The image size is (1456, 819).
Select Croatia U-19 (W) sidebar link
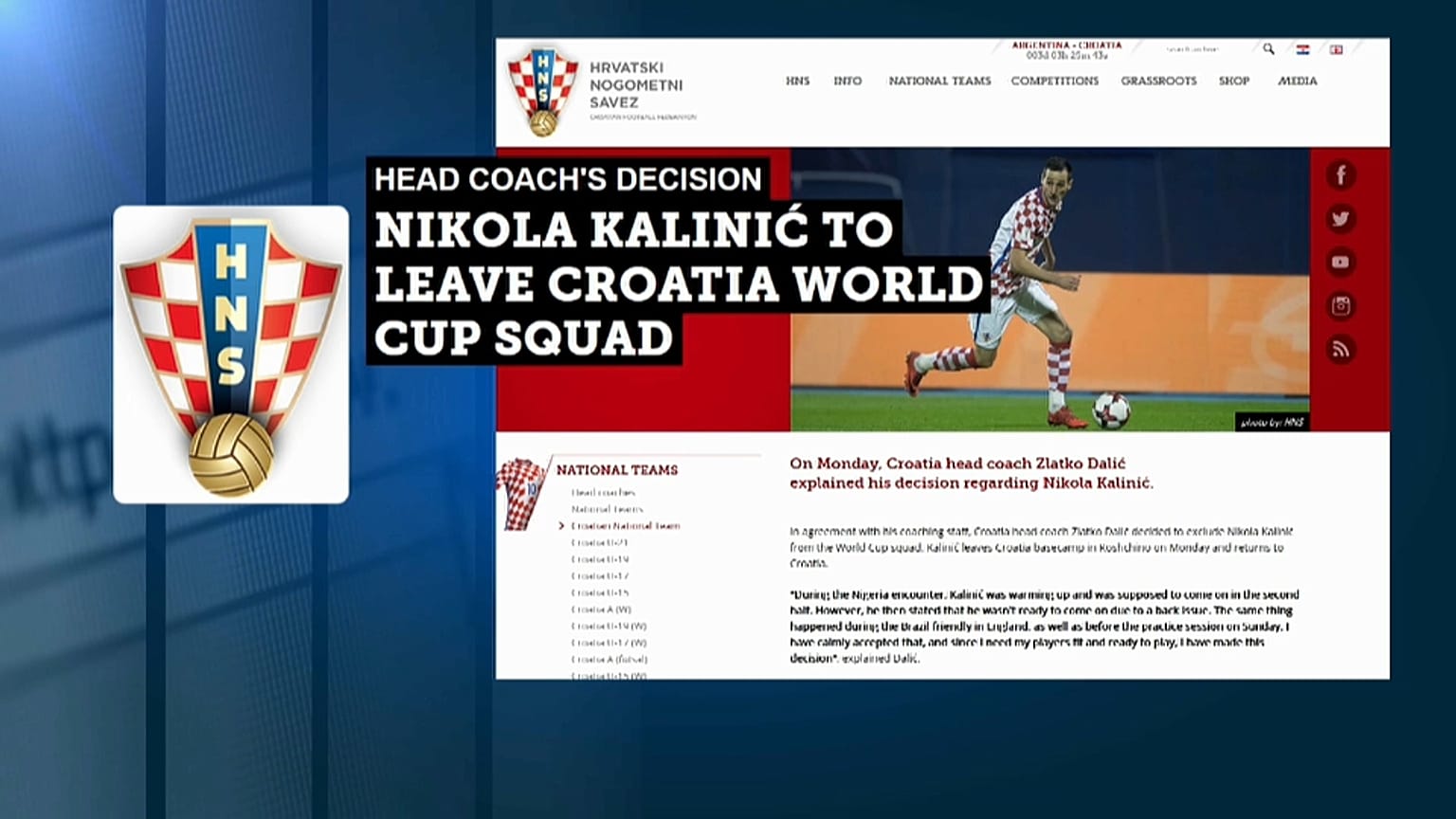(x=609, y=626)
